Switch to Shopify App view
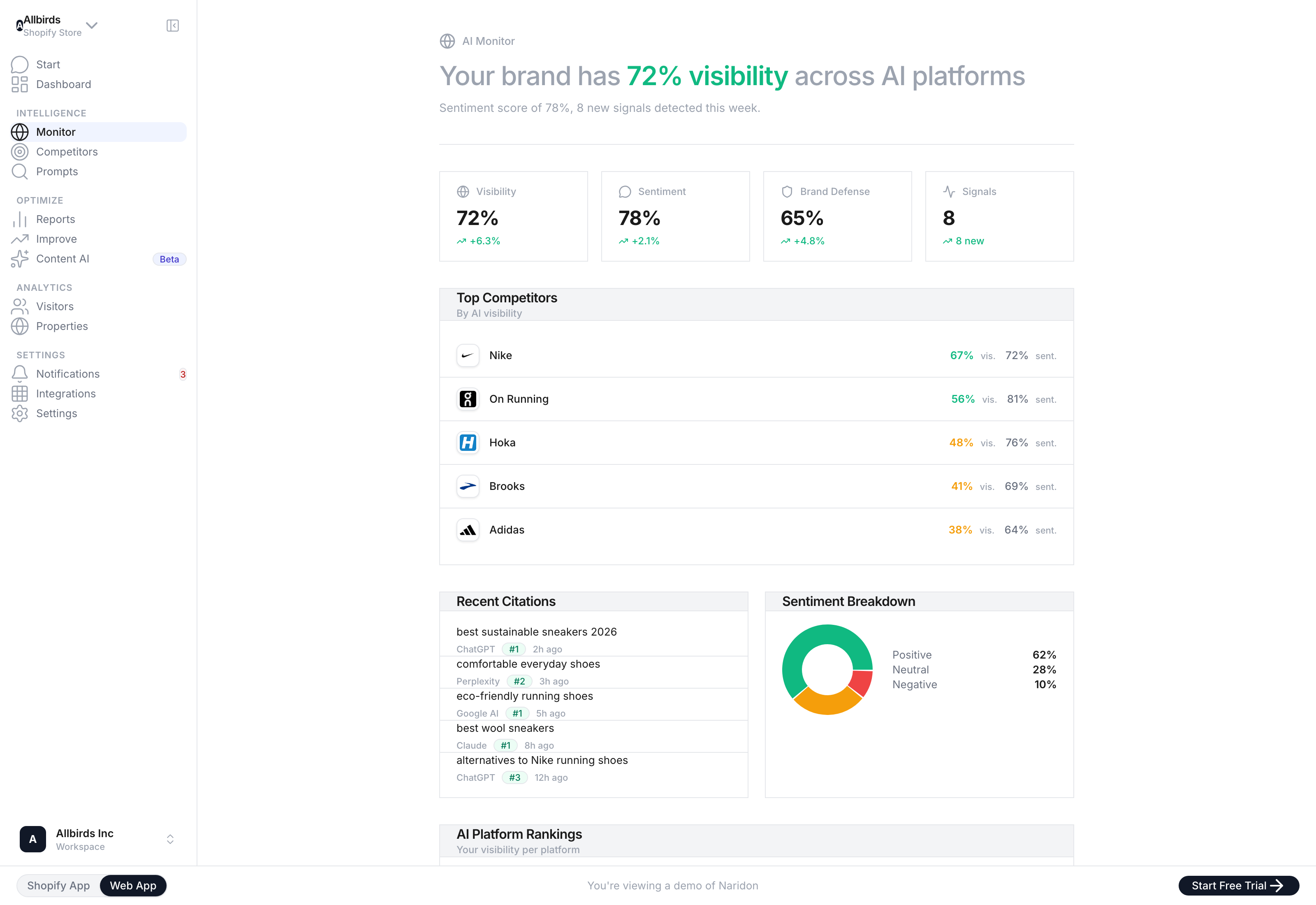Viewport: 1316px width, 905px height. [x=58, y=886]
